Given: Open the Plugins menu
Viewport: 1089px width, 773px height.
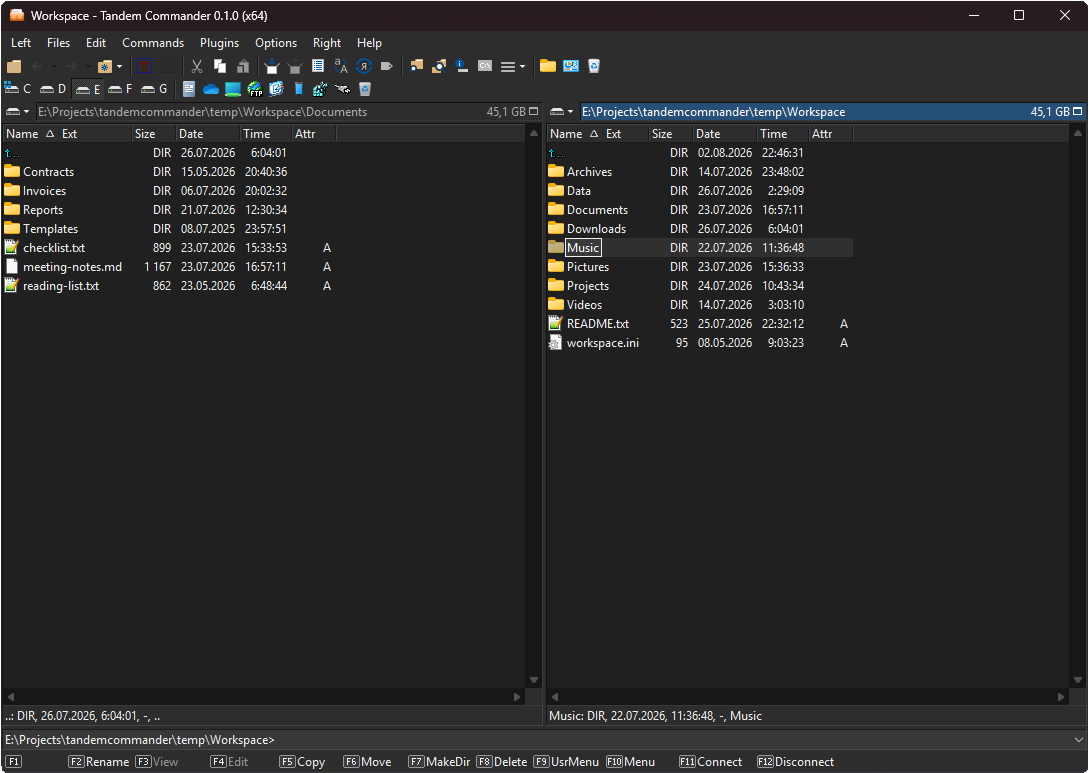Looking at the screenshot, I should [x=219, y=42].
